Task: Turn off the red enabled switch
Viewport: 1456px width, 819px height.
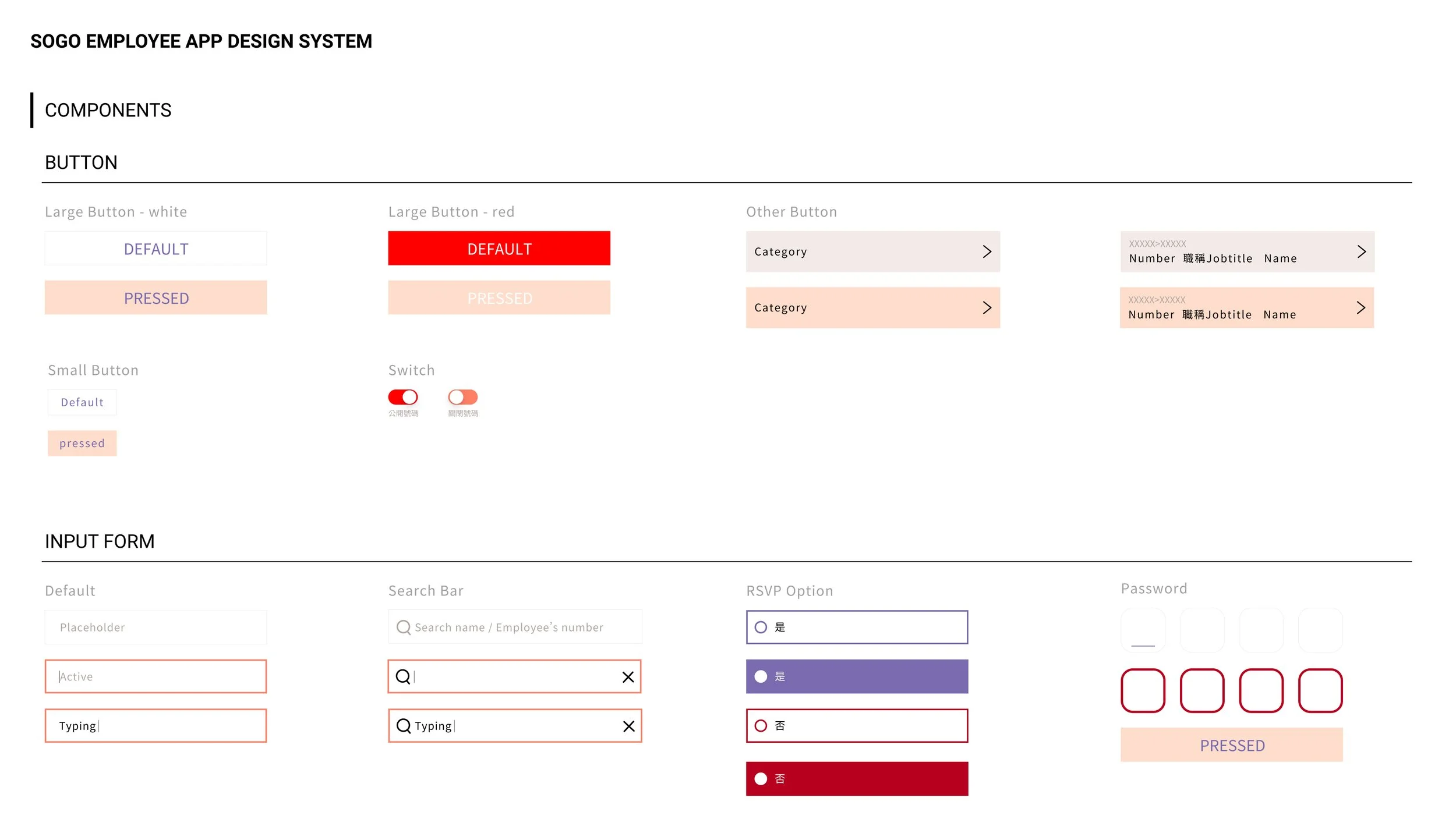Action: [403, 397]
